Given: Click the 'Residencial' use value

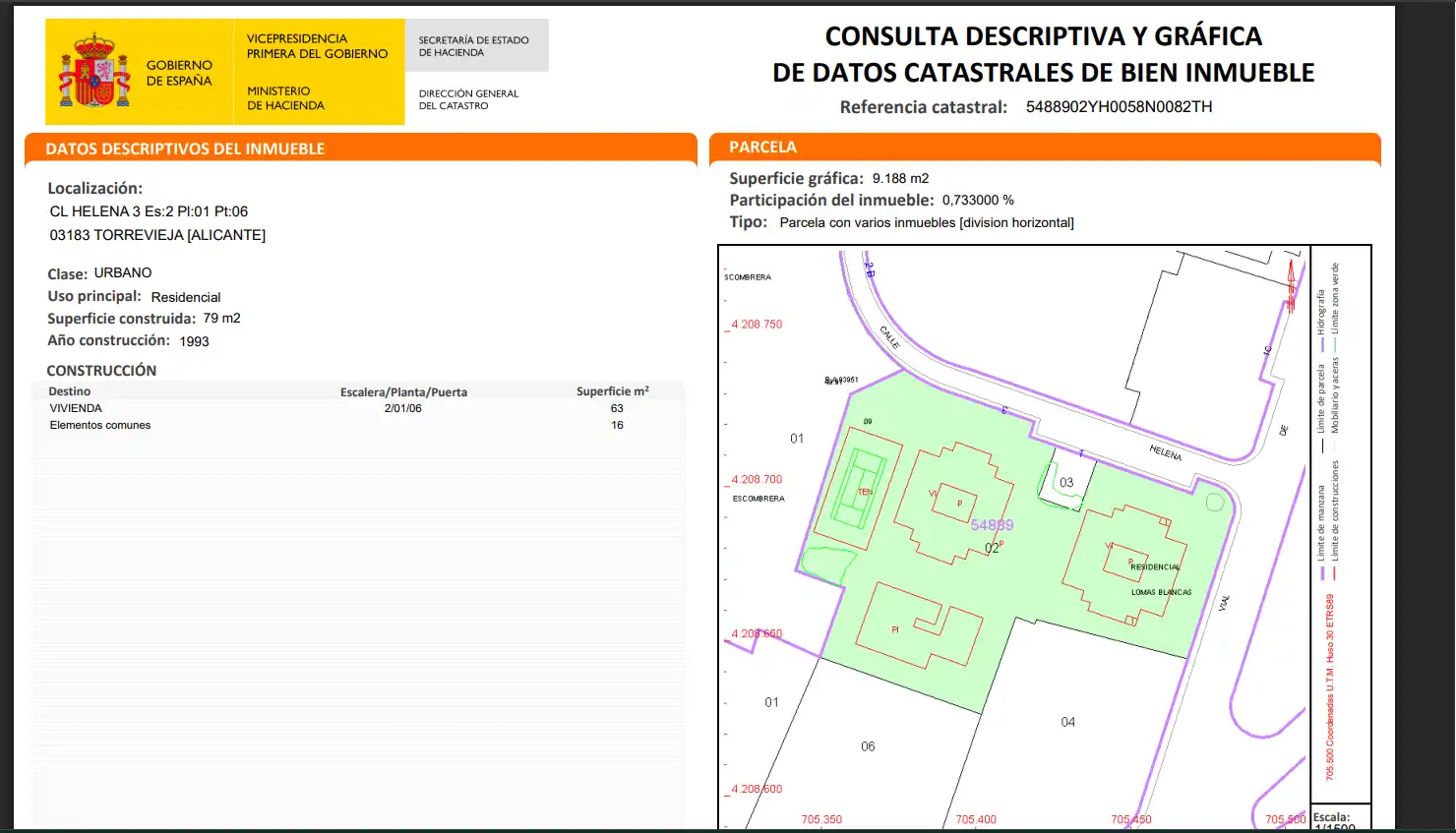Looking at the screenshot, I should pyautogui.click(x=186, y=297).
